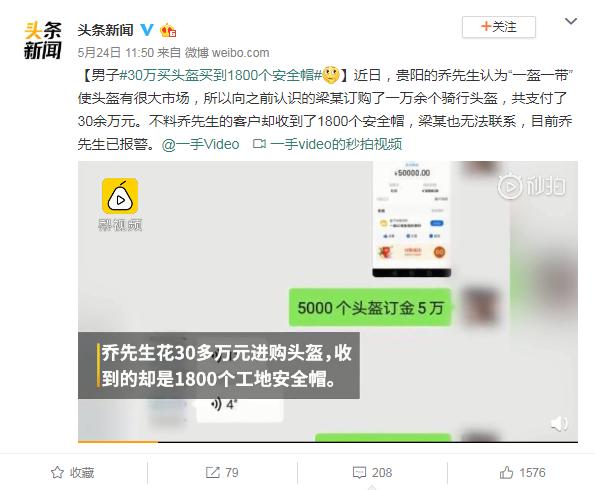The height and width of the screenshot is (490, 595).
Task: Open the comments icon 208
Action: point(372,473)
